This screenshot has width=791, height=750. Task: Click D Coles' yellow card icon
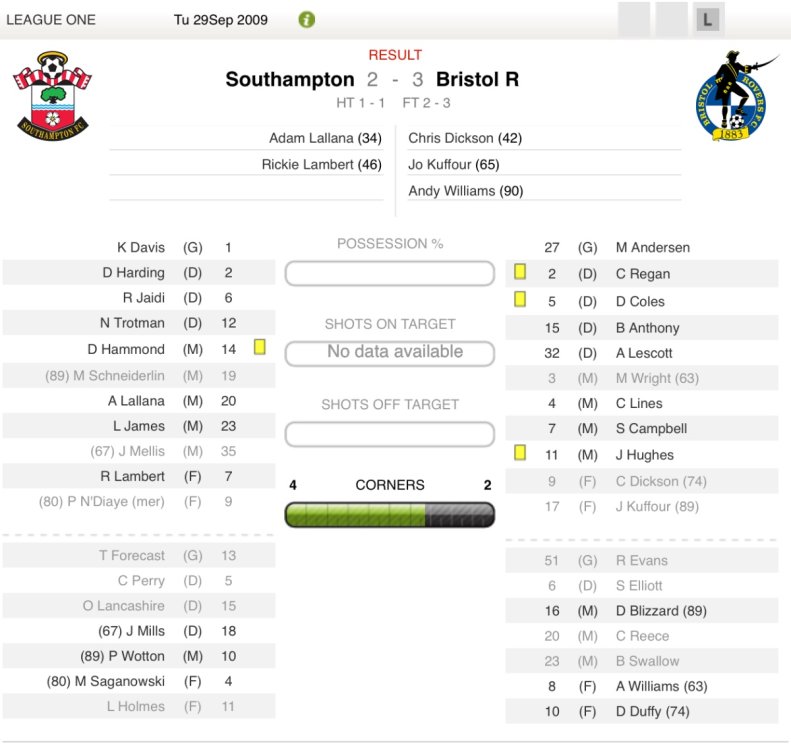520,299
